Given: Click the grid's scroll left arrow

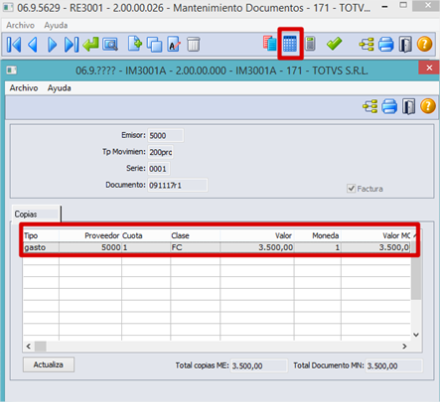Looking at the screenshot, I should pos(28,346).
